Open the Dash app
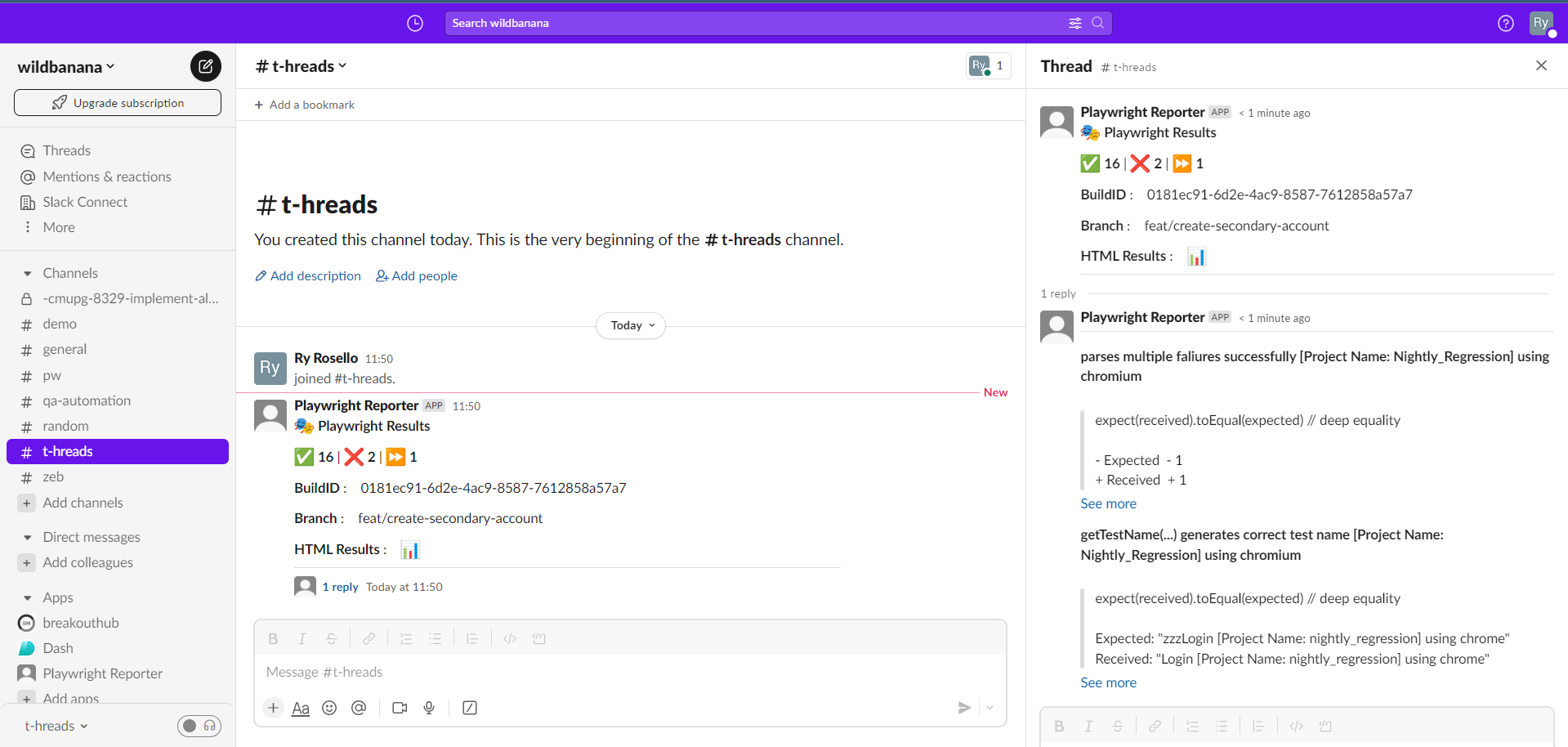Screen dimensions: 1568x747 point(118,648)
